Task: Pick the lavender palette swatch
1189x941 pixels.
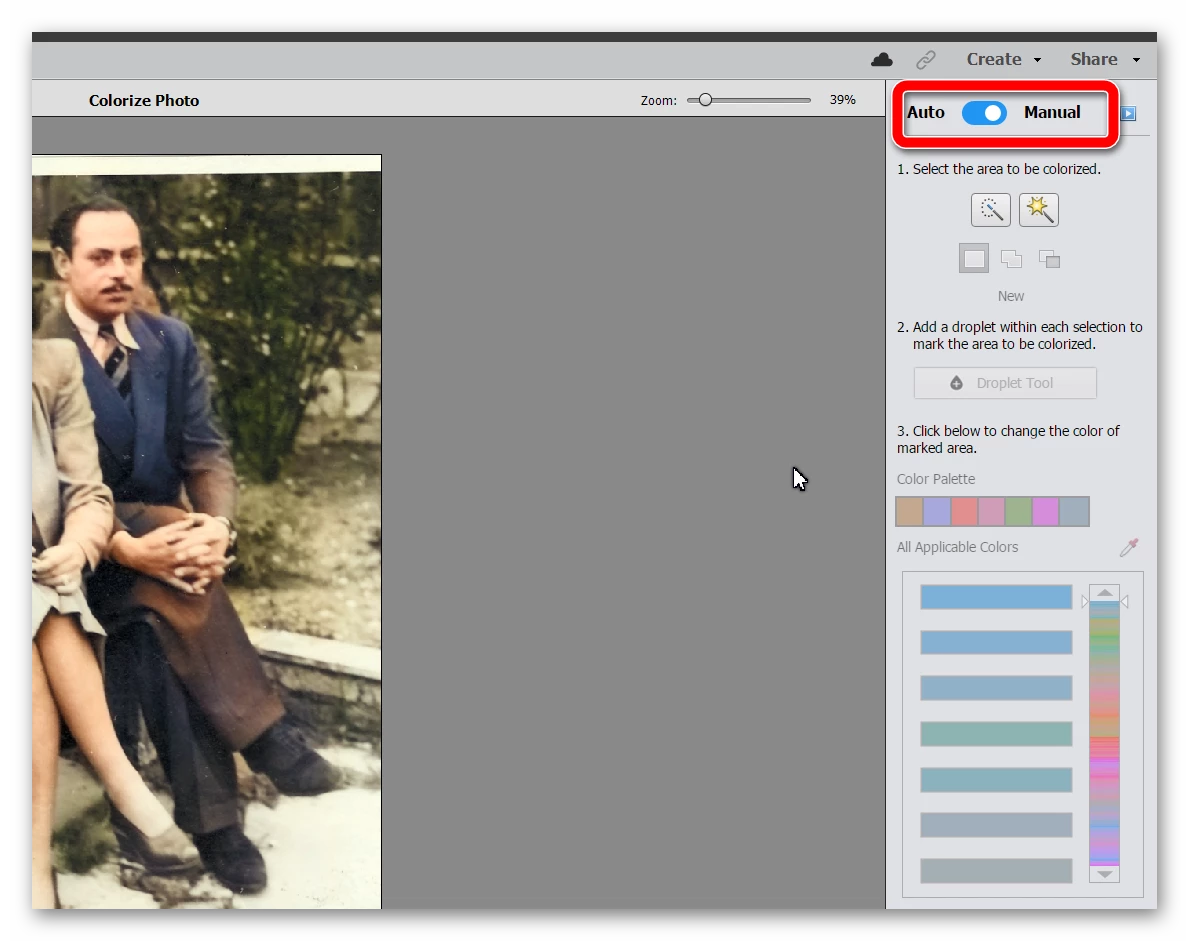Action: (936, 512)
